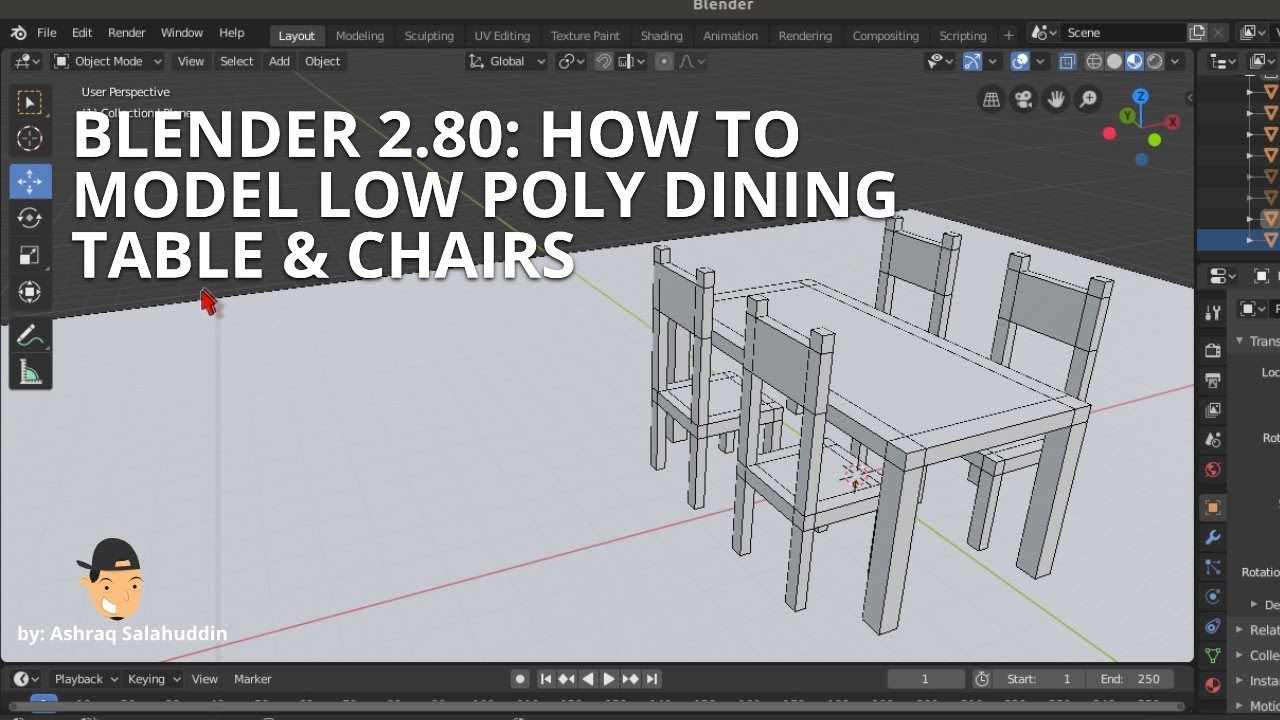This screenshot has width=1280, height=720.
Task: Open Object Data green triangle tab
Action: point(1212,656)
